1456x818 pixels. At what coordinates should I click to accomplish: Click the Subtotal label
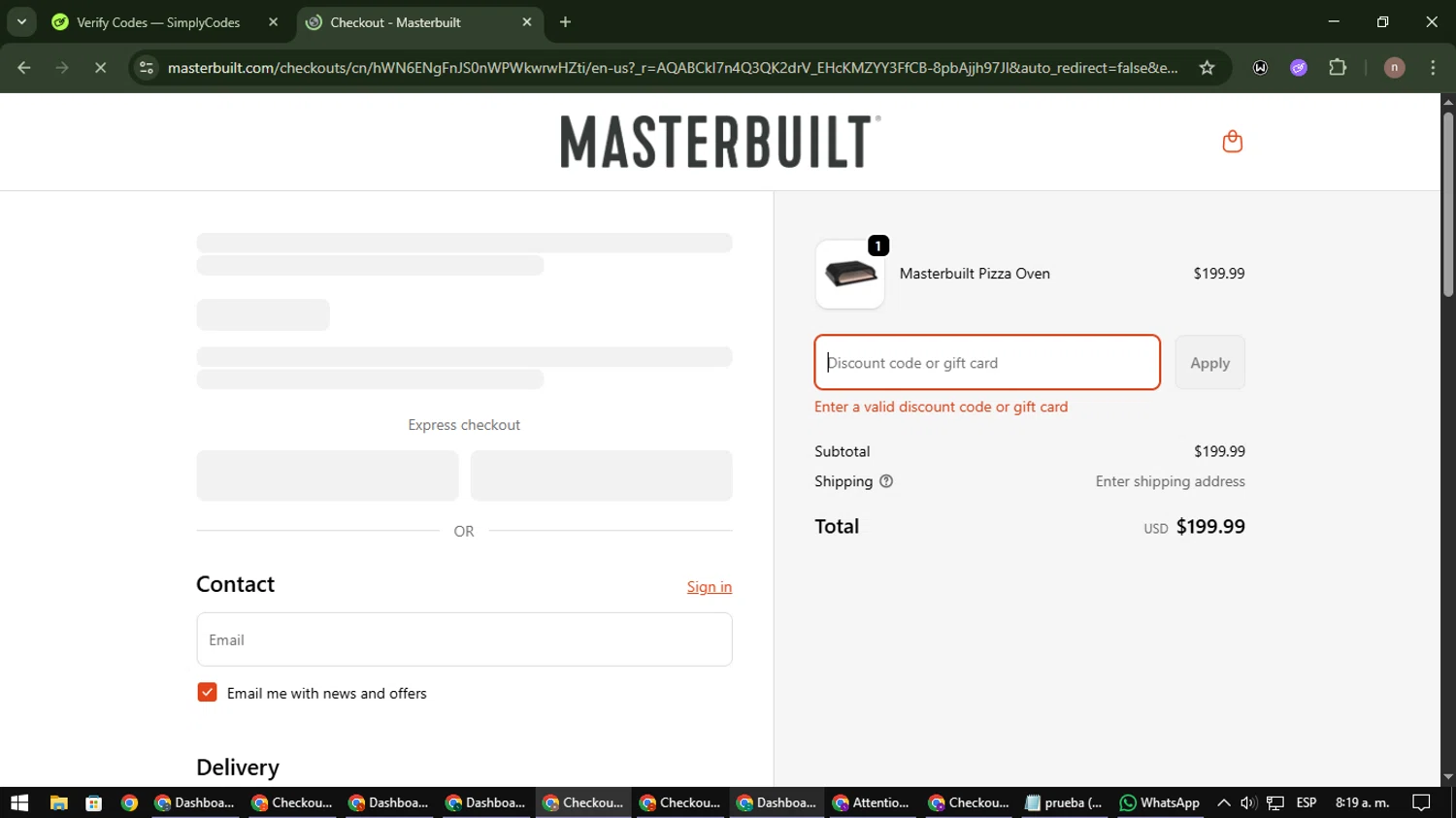tap(843, 451)
